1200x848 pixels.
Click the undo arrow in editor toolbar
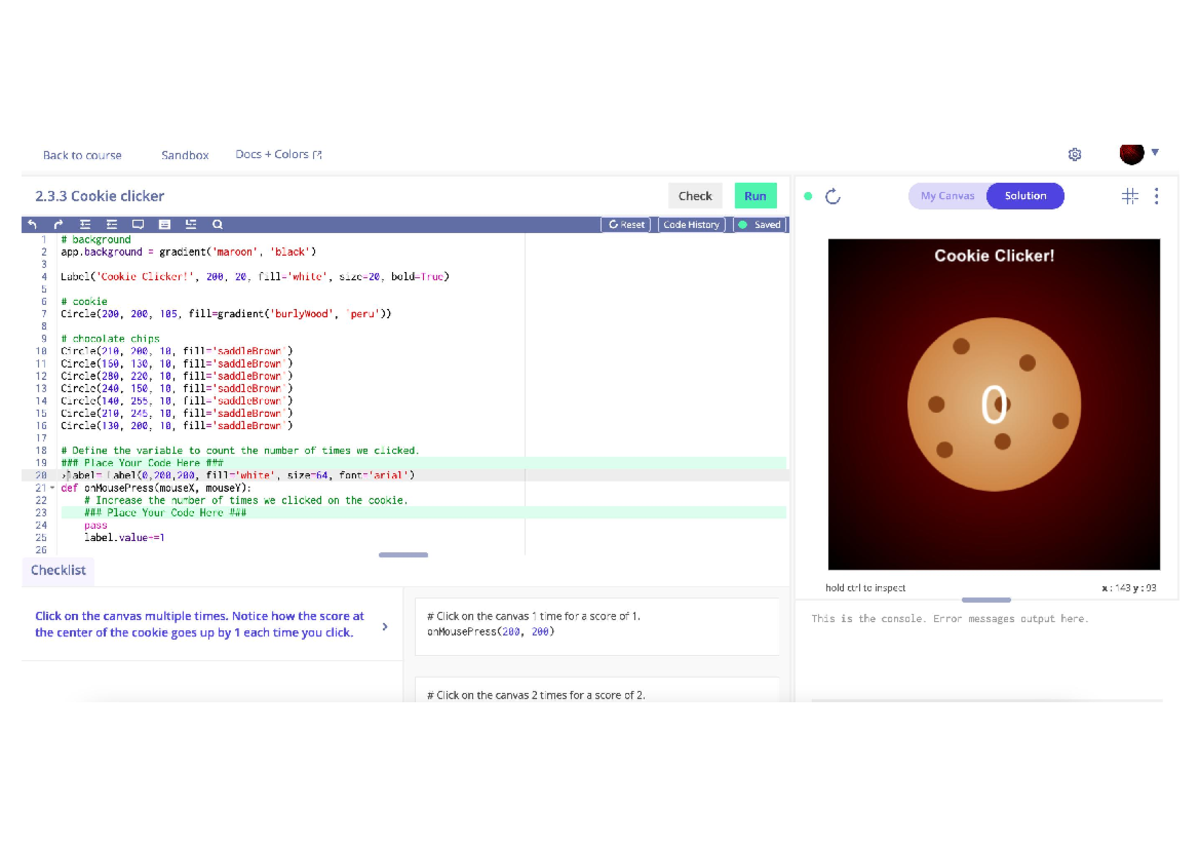(32, 225)
